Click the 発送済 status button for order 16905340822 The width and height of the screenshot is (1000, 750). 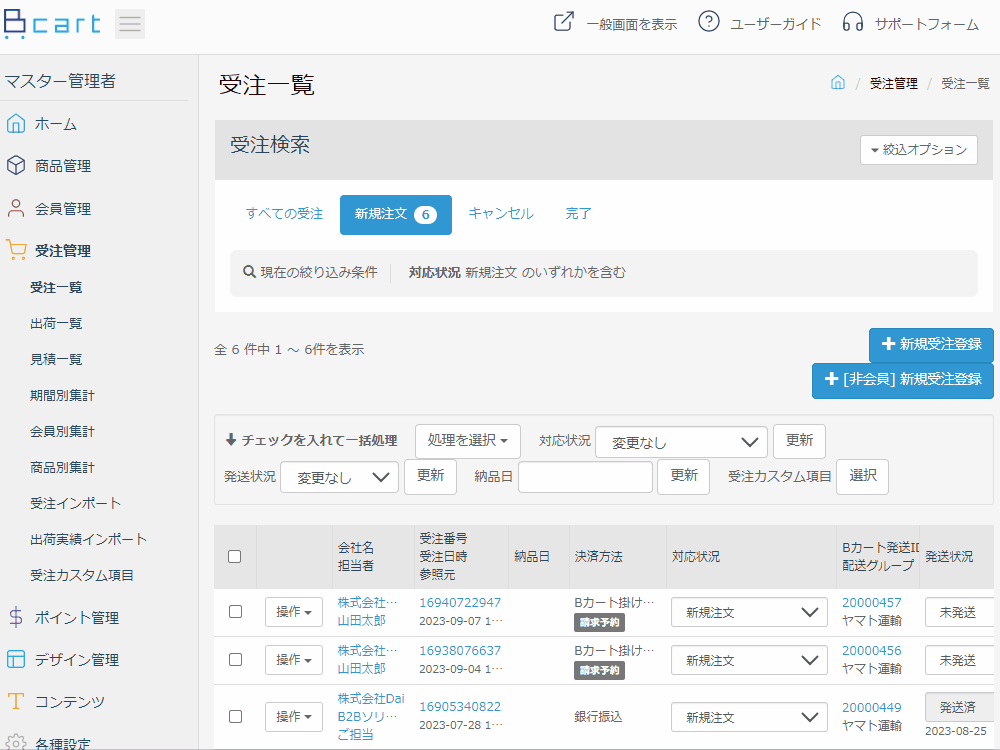(x=957, y=707)
